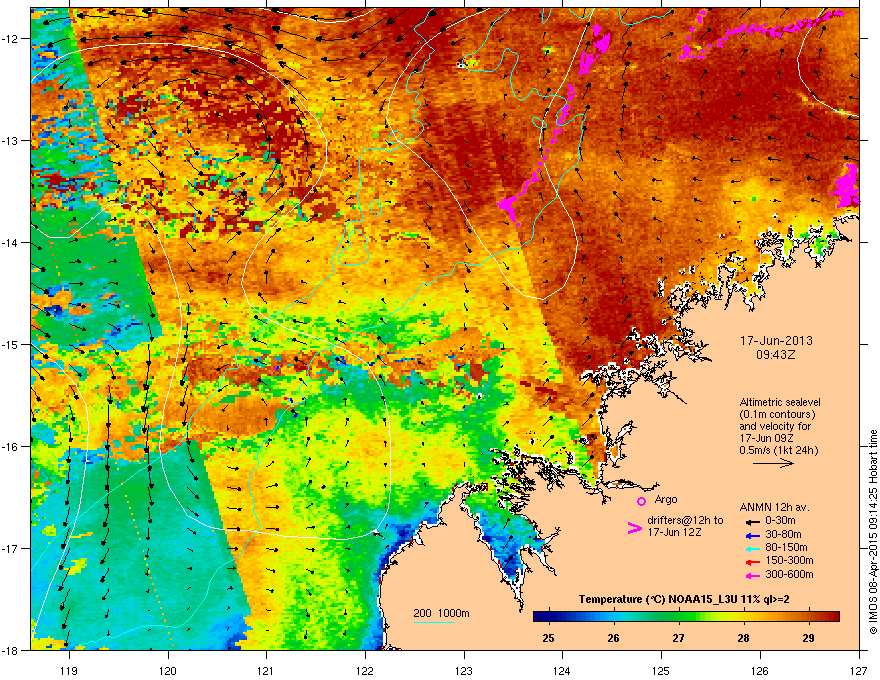Click longitude axis label 126

click(x=760, y=670)
